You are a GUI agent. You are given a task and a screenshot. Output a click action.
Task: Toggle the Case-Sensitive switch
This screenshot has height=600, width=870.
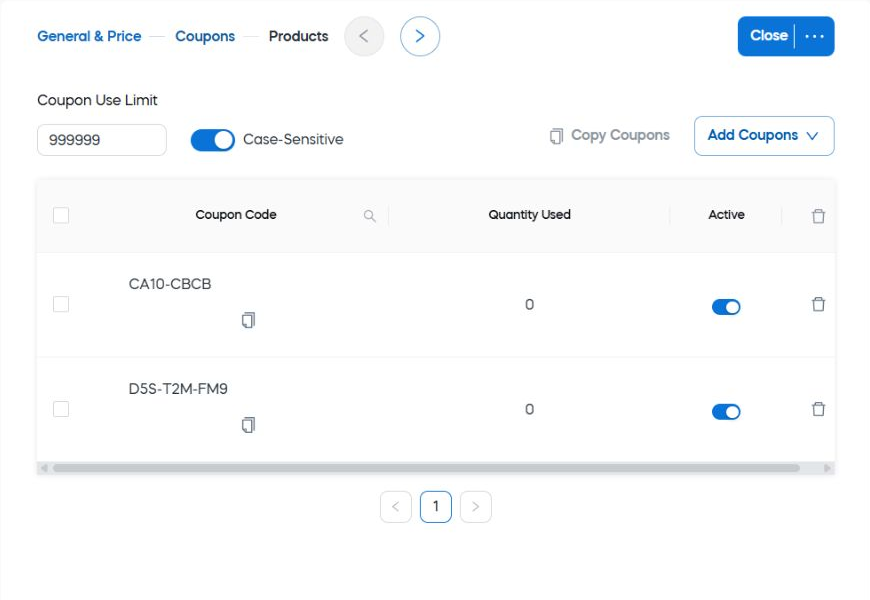click(213, 140)
